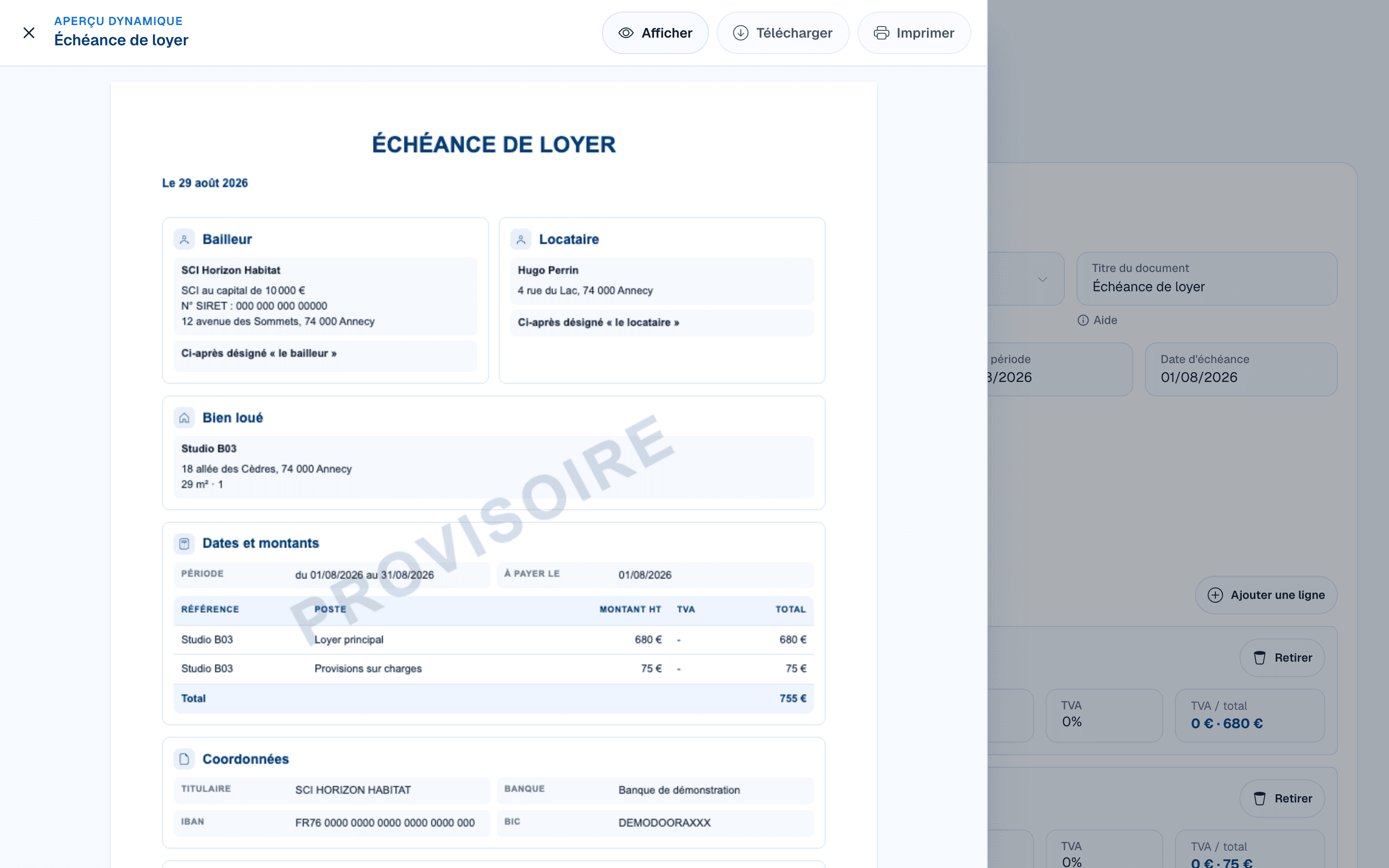
Task: Click the ÉCHÉANCE DE LOYER document heading
Action: [x=493, y=144]
